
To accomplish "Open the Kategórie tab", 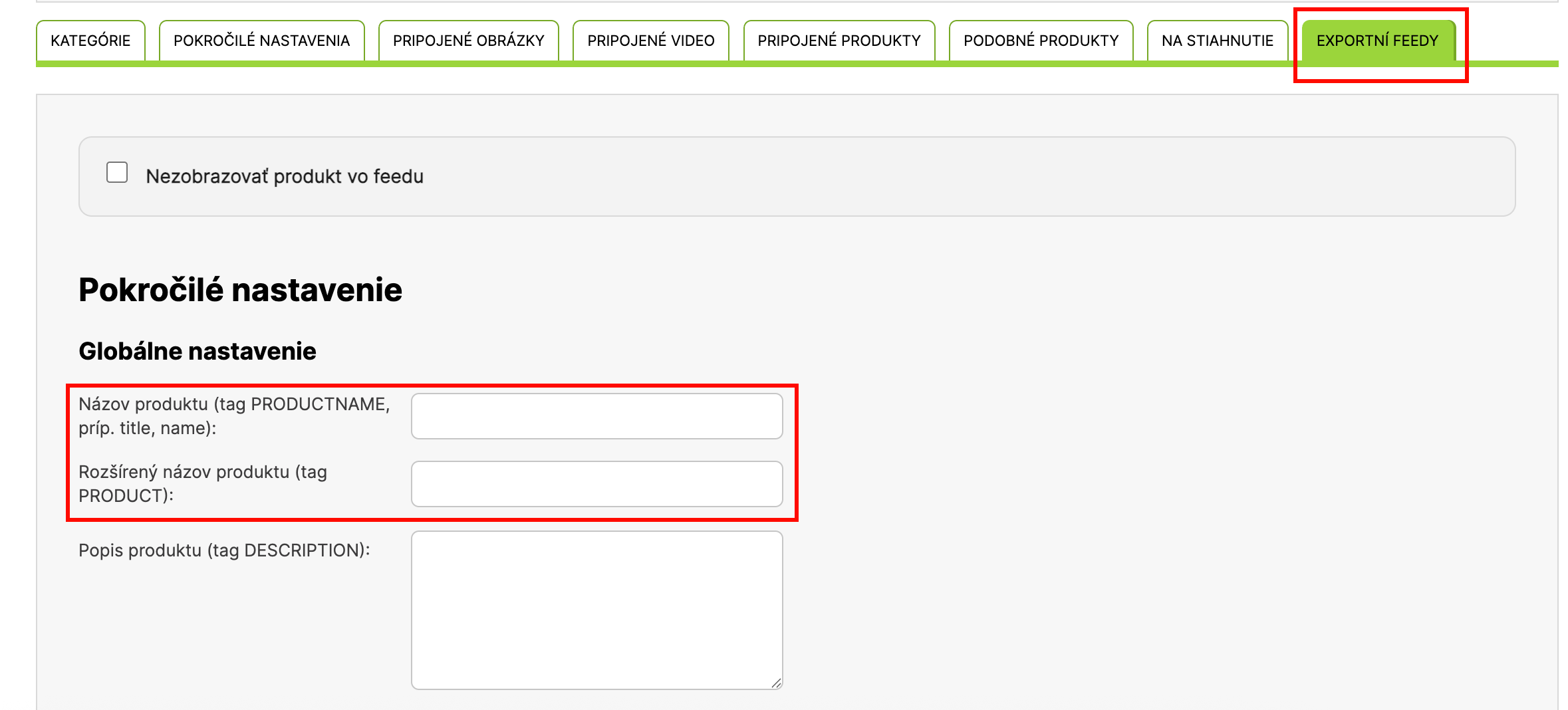I will click(x=90, y=41).
